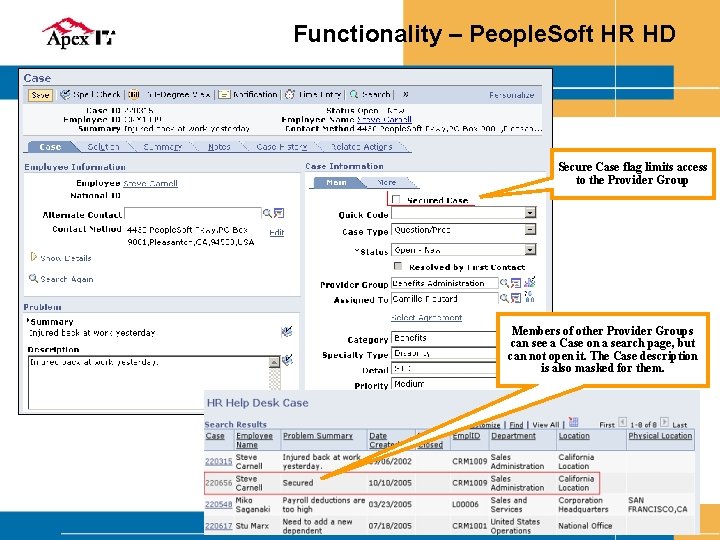Click Find link in search results
The width and height of the screenshot is (720, 540).
(516, 425)
